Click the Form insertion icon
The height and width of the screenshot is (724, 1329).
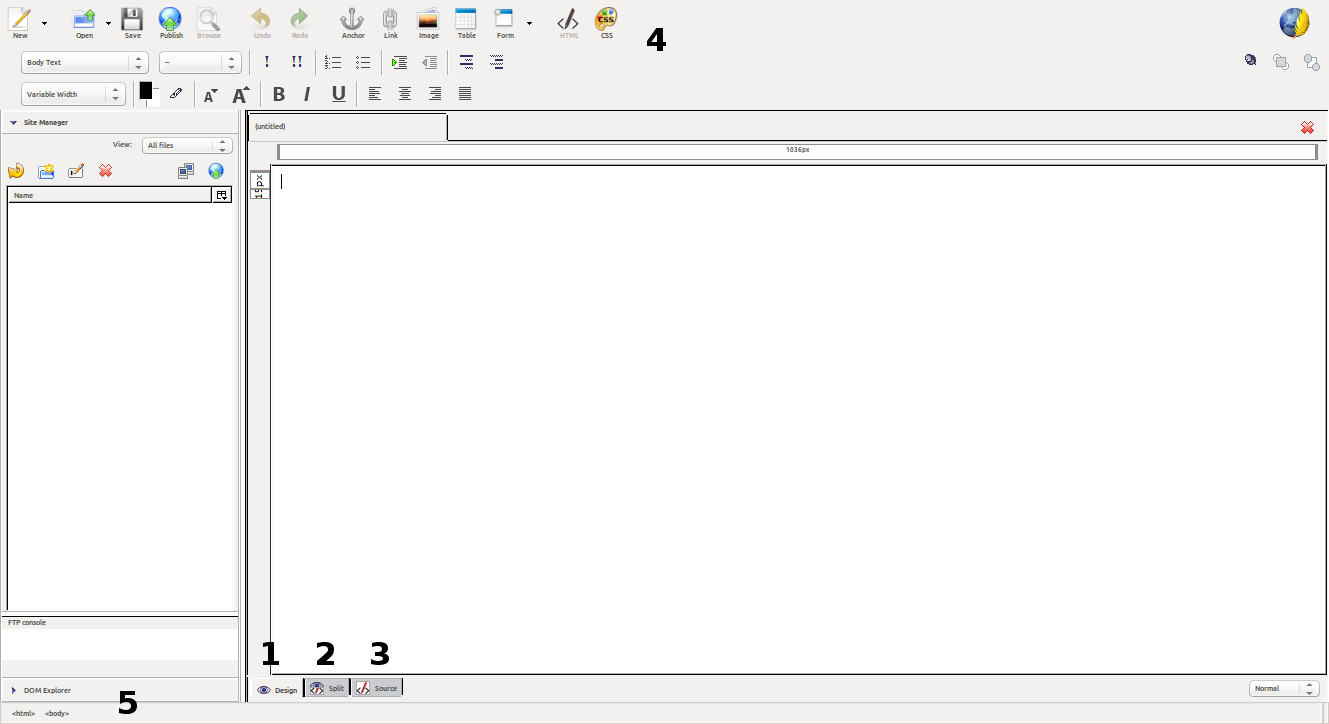tap(504, 22)
